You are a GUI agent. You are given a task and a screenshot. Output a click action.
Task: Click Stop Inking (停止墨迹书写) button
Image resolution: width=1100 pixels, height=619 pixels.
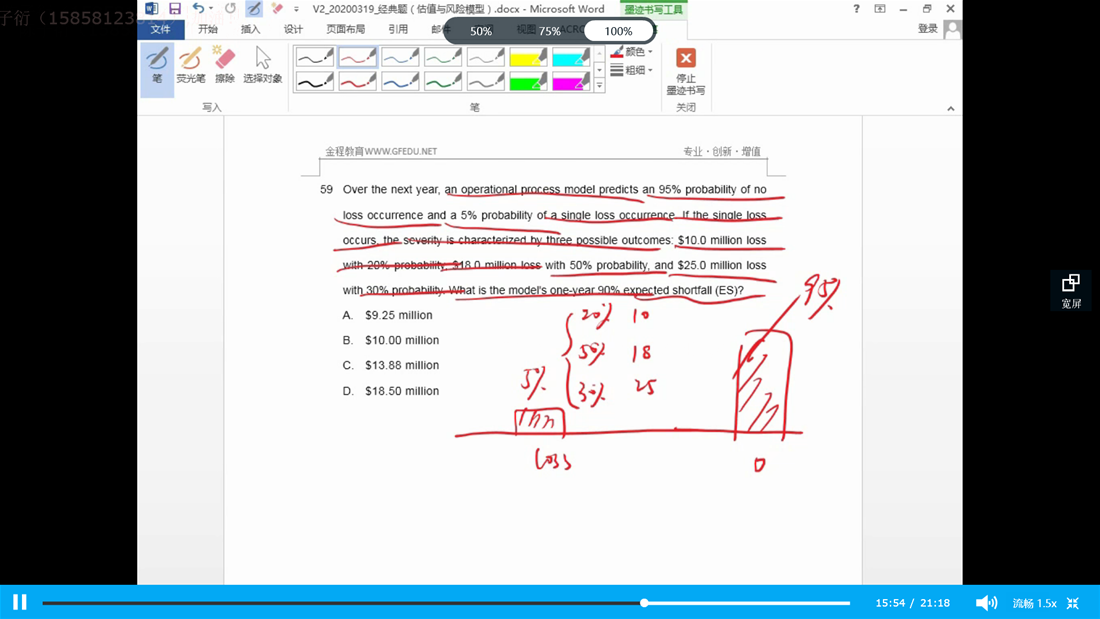pos(686,69)
